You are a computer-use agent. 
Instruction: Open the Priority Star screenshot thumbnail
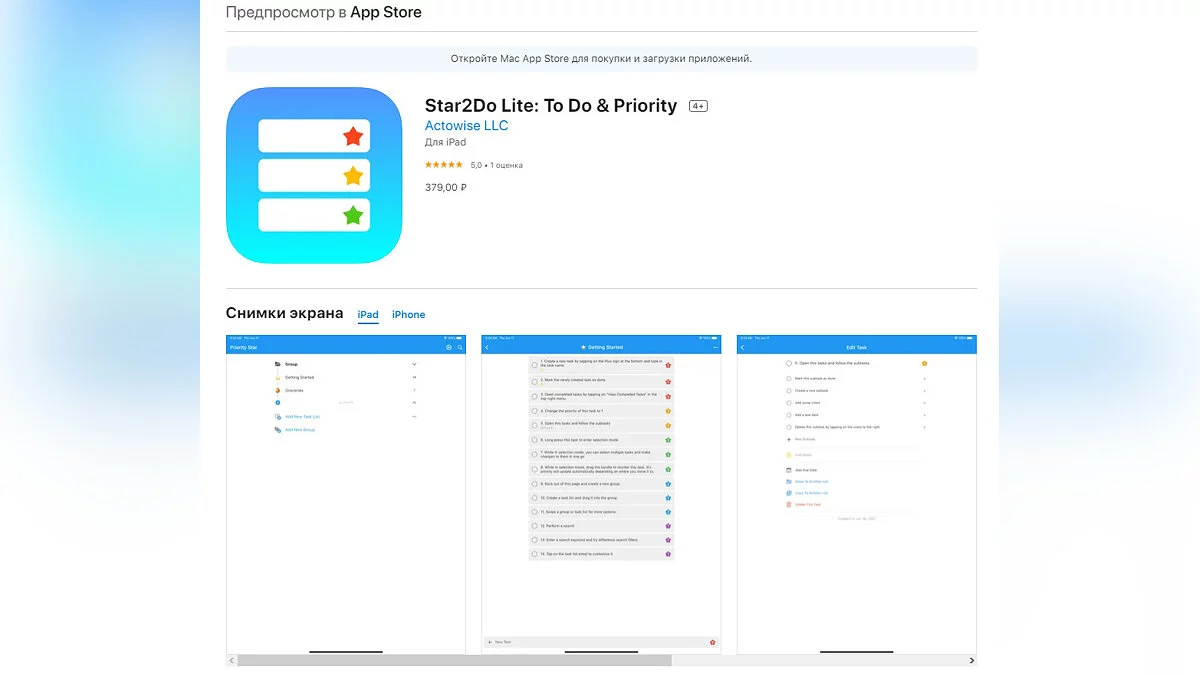click(346, 495)
